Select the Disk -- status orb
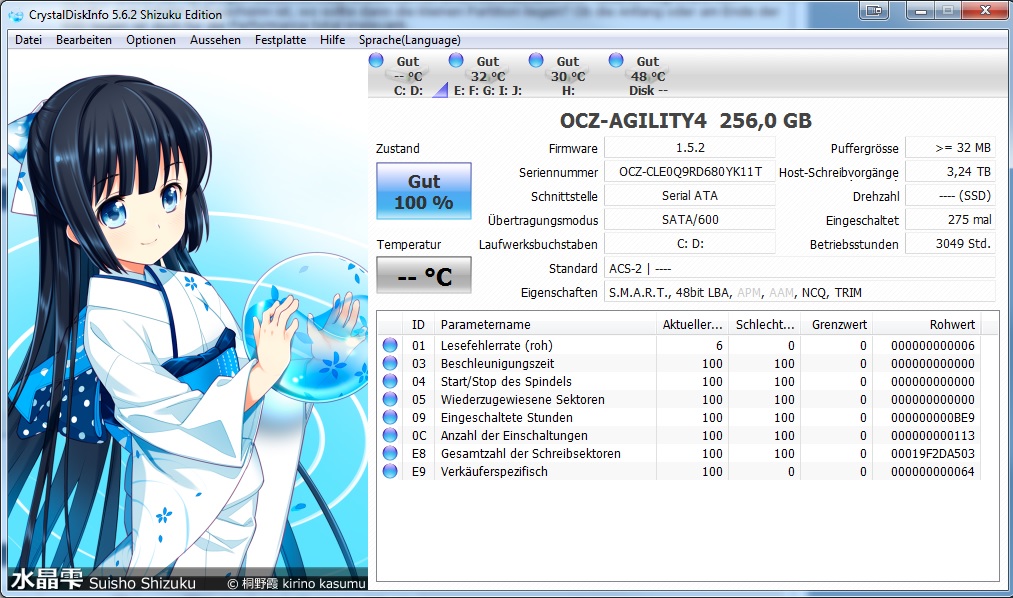This screenshot has height=598, width=1013. pyautogui.click(x=616, y=61)
